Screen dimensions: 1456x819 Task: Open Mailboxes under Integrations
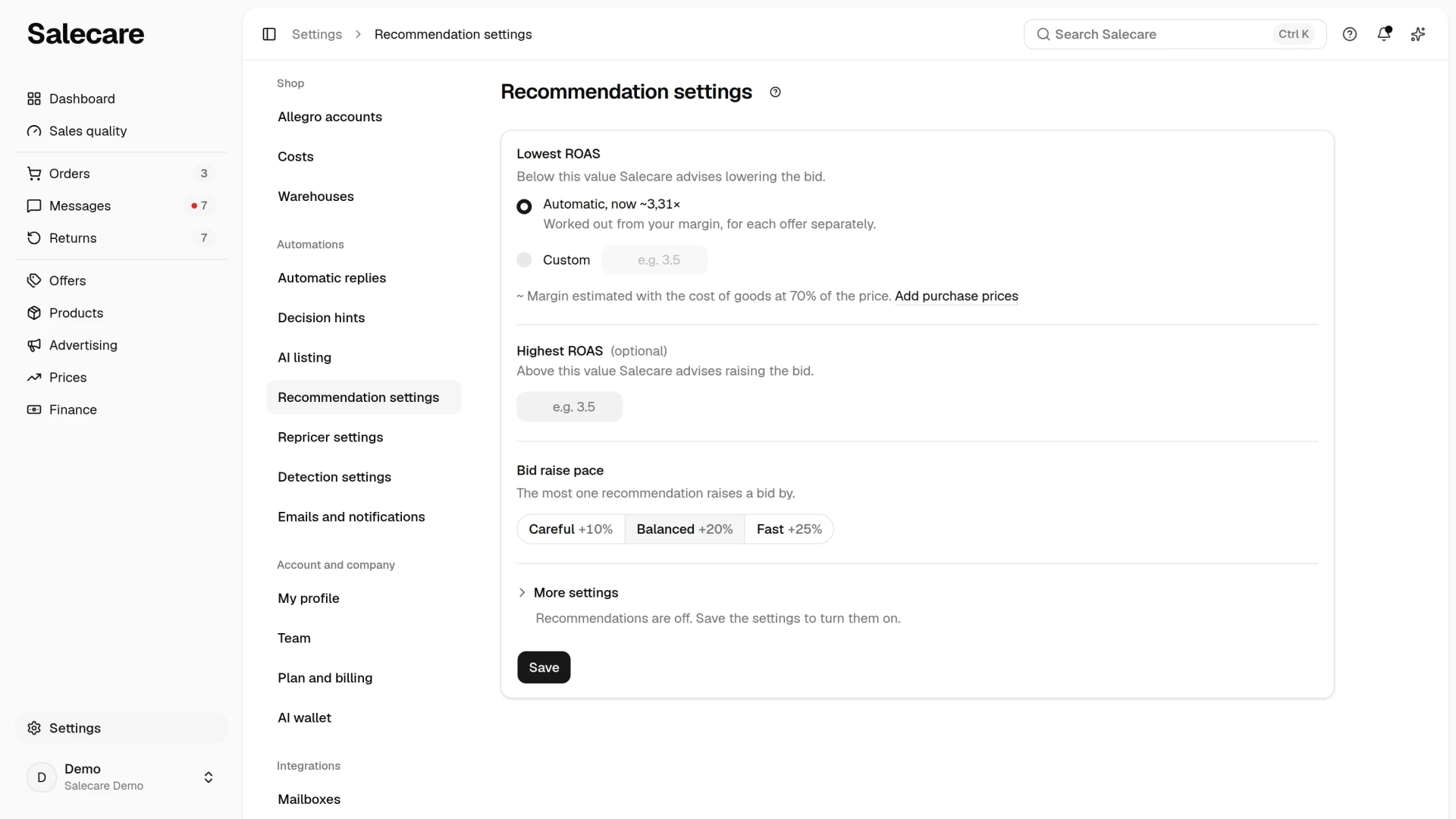pyautogui.click(x=364, y=799)
